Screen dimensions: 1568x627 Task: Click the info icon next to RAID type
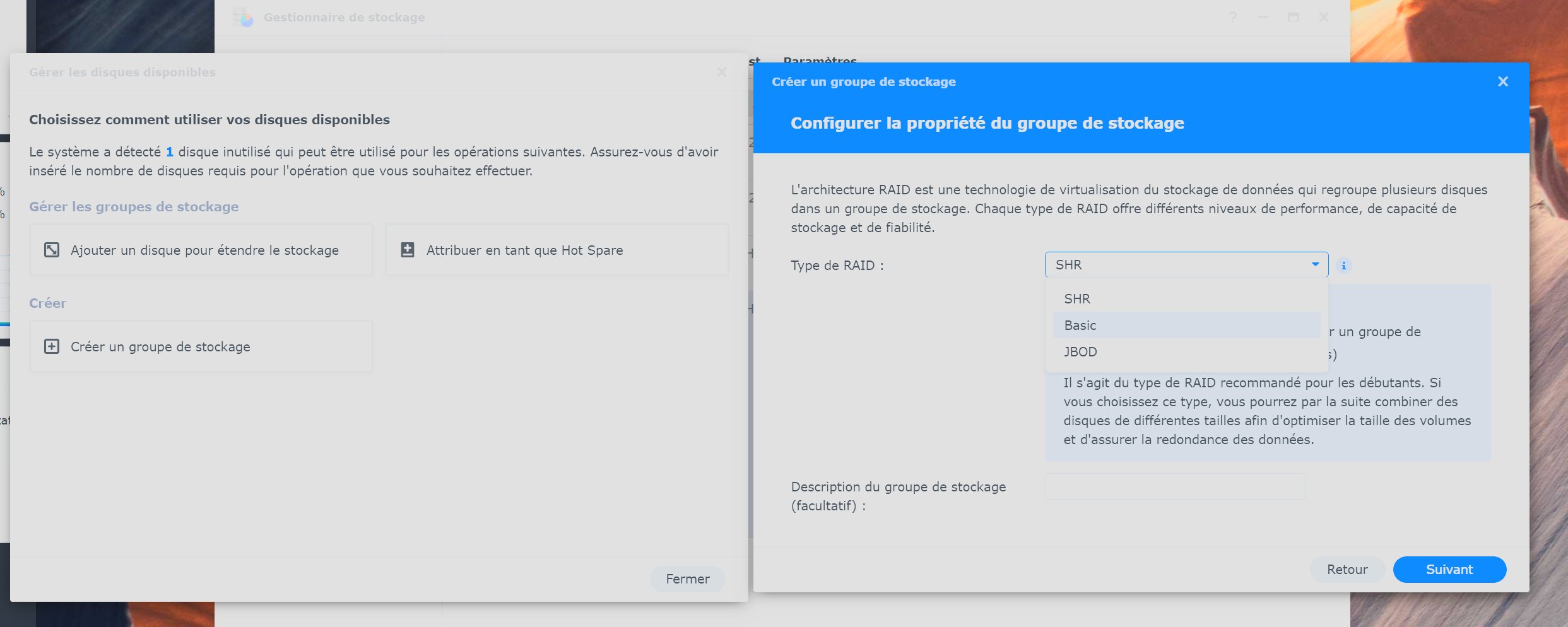pyautogui.click(x=1344, y=266)
